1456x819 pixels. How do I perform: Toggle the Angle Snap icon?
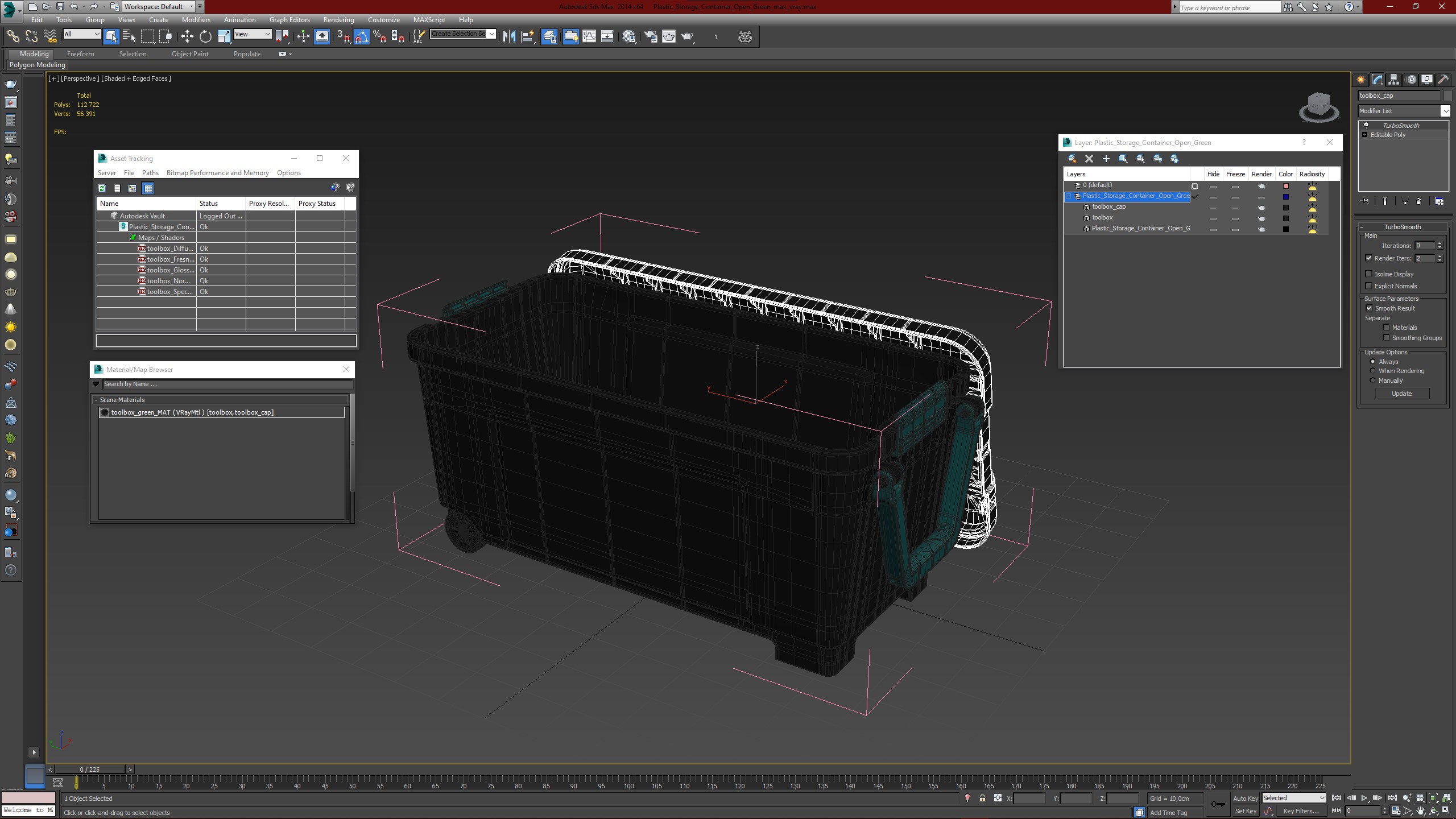coord(362,36)
